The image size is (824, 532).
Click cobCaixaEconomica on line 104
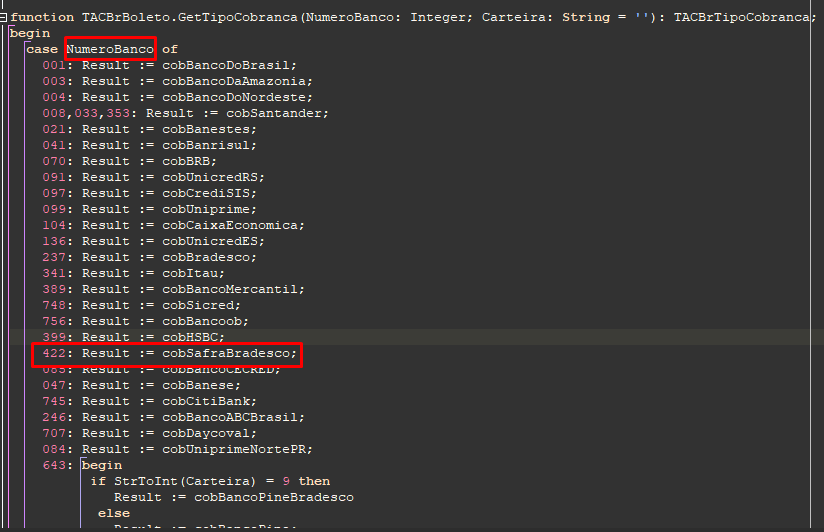pos(230,226)
